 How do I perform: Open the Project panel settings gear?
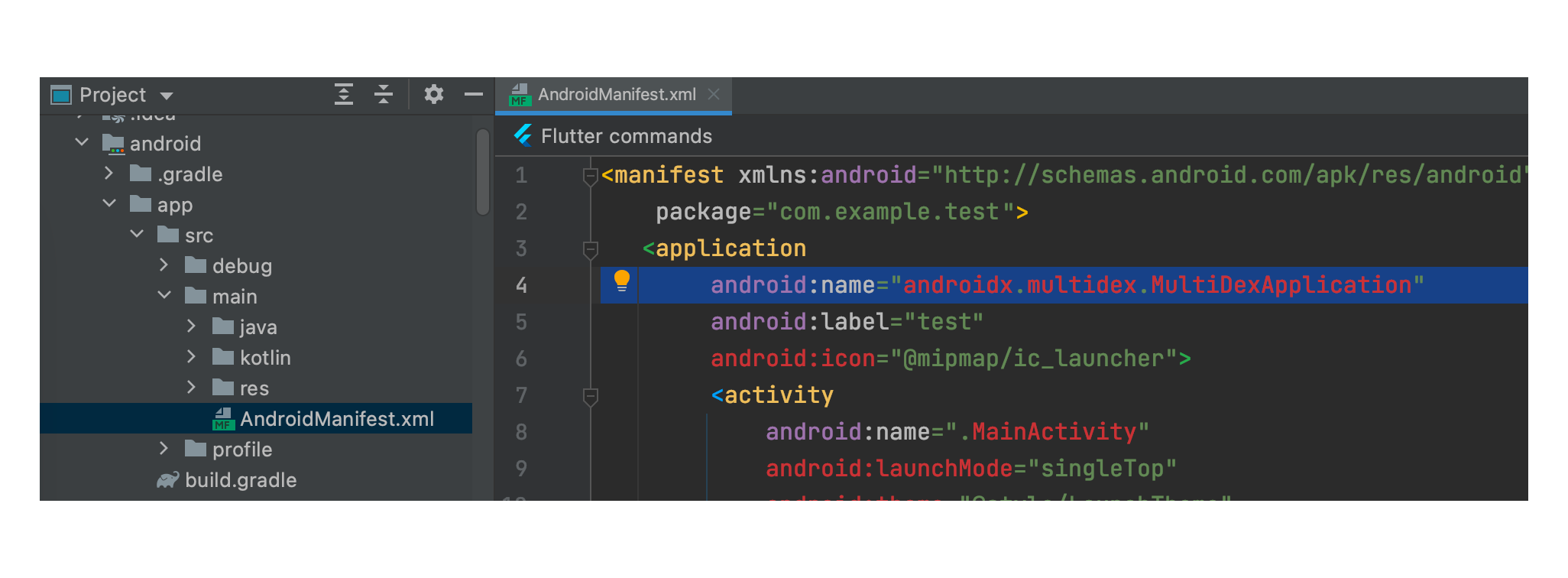pos(434,94)
